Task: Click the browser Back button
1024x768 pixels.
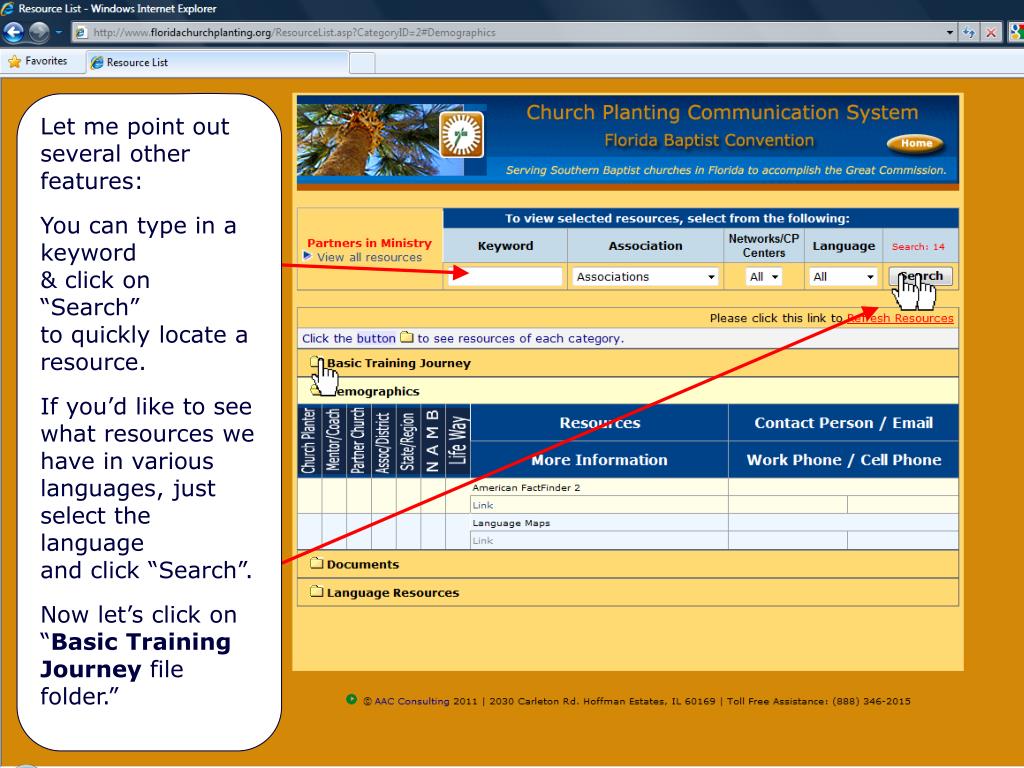Action: click(14, 31)
